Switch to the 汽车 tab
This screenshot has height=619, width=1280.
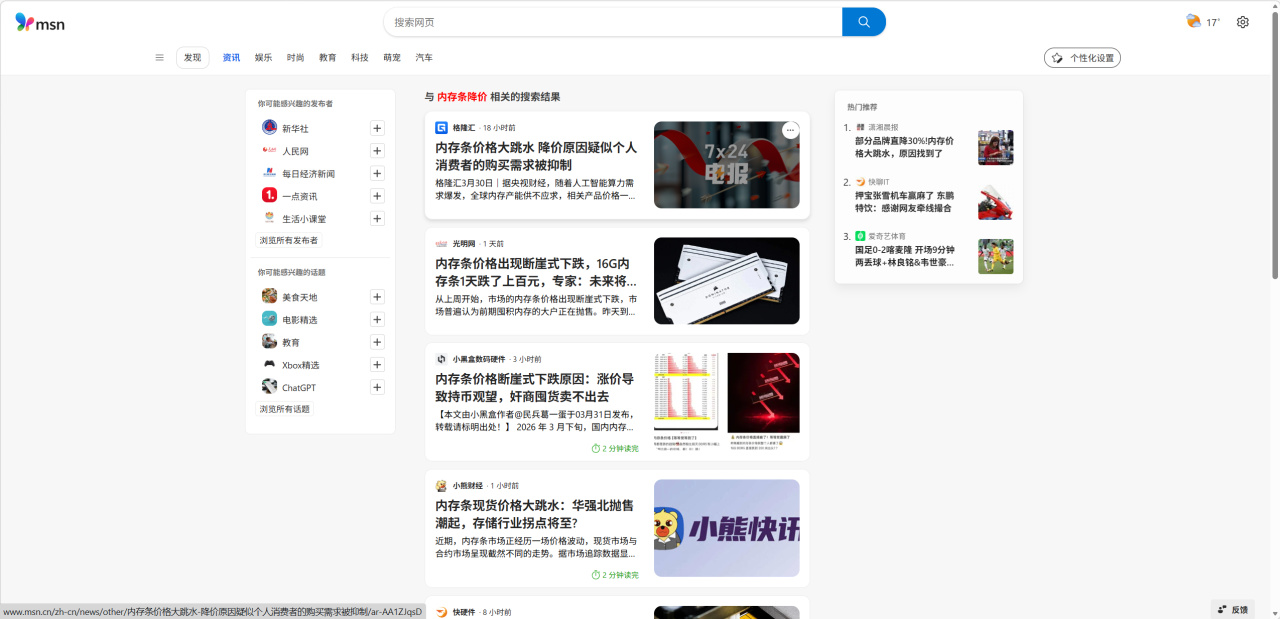point(424,58)
